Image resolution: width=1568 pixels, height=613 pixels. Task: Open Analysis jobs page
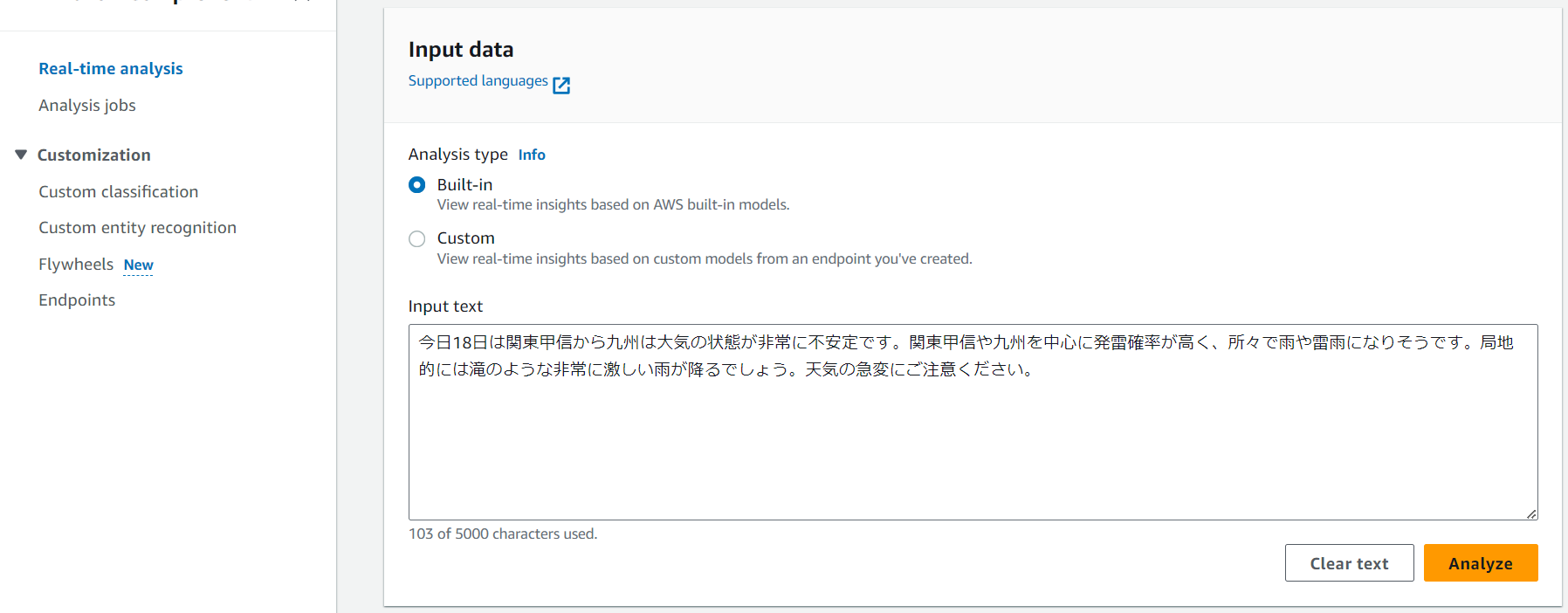[x=87, y=106]
